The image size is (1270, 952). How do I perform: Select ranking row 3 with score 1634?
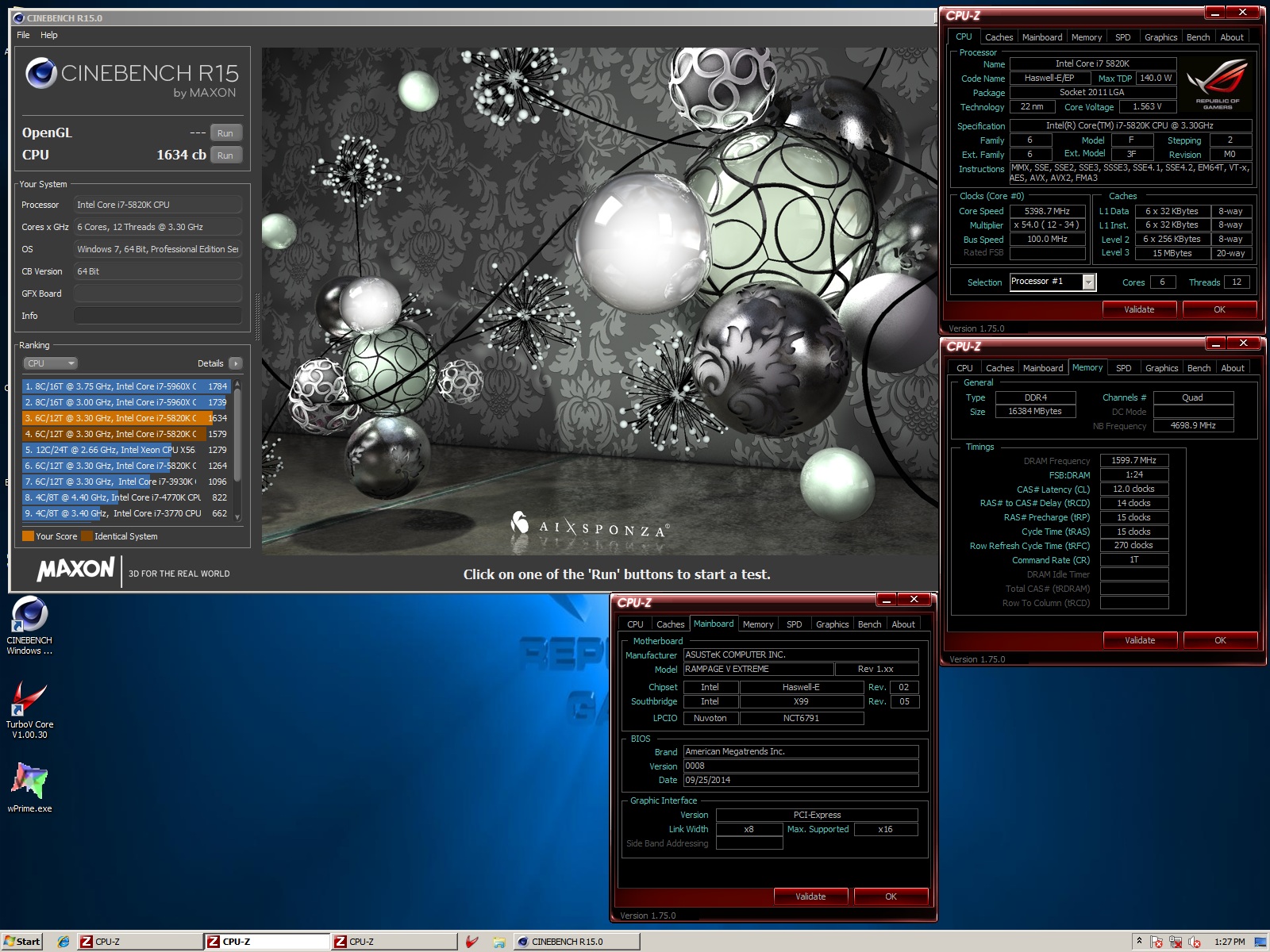coord(127,418)
